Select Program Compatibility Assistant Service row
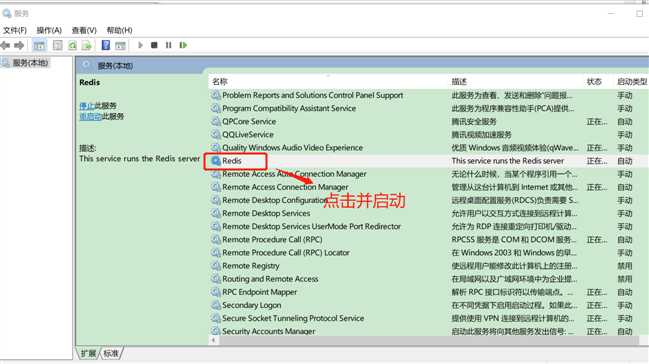 (x=289, y=108)
